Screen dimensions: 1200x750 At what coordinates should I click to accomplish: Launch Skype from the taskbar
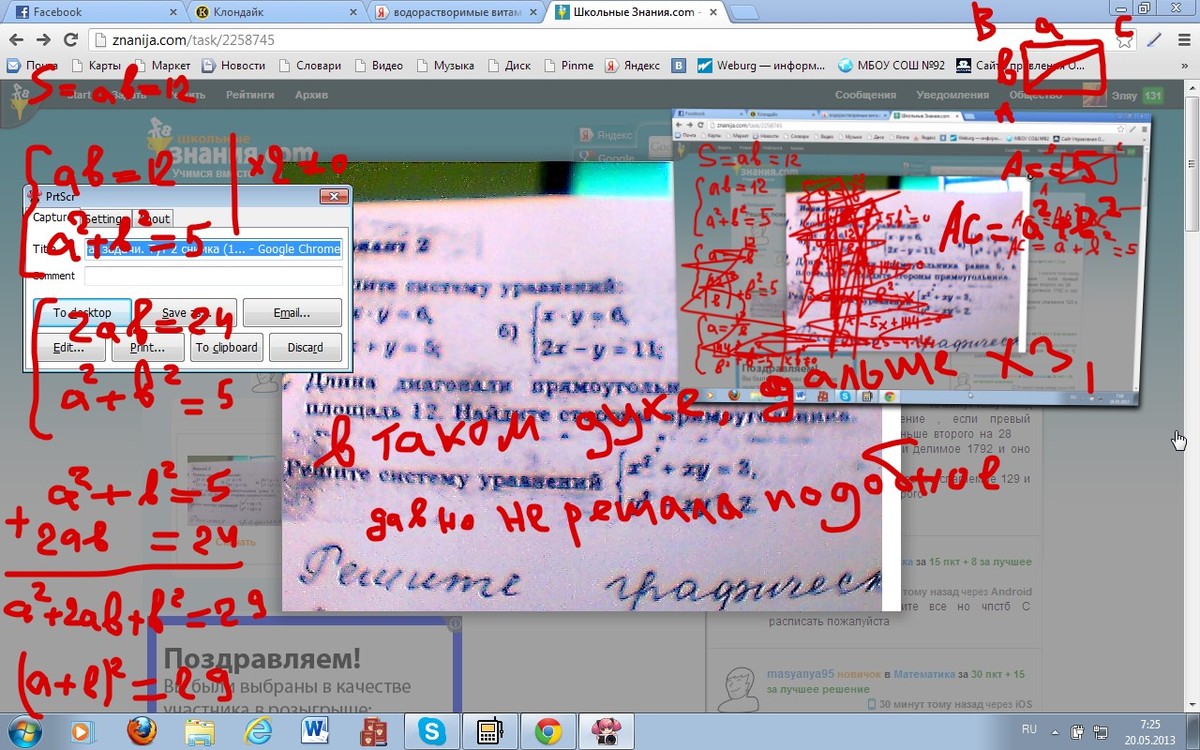coord(433,732)
